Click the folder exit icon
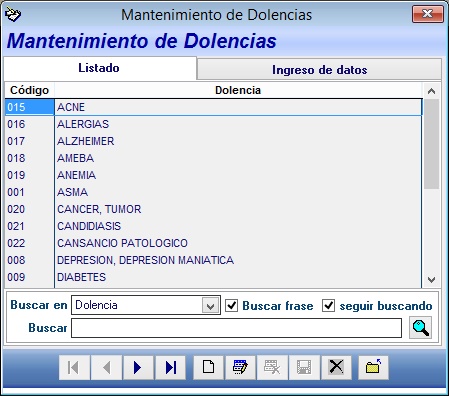The width and height of the screenshot is (449, 396). [x=373, y=367]
